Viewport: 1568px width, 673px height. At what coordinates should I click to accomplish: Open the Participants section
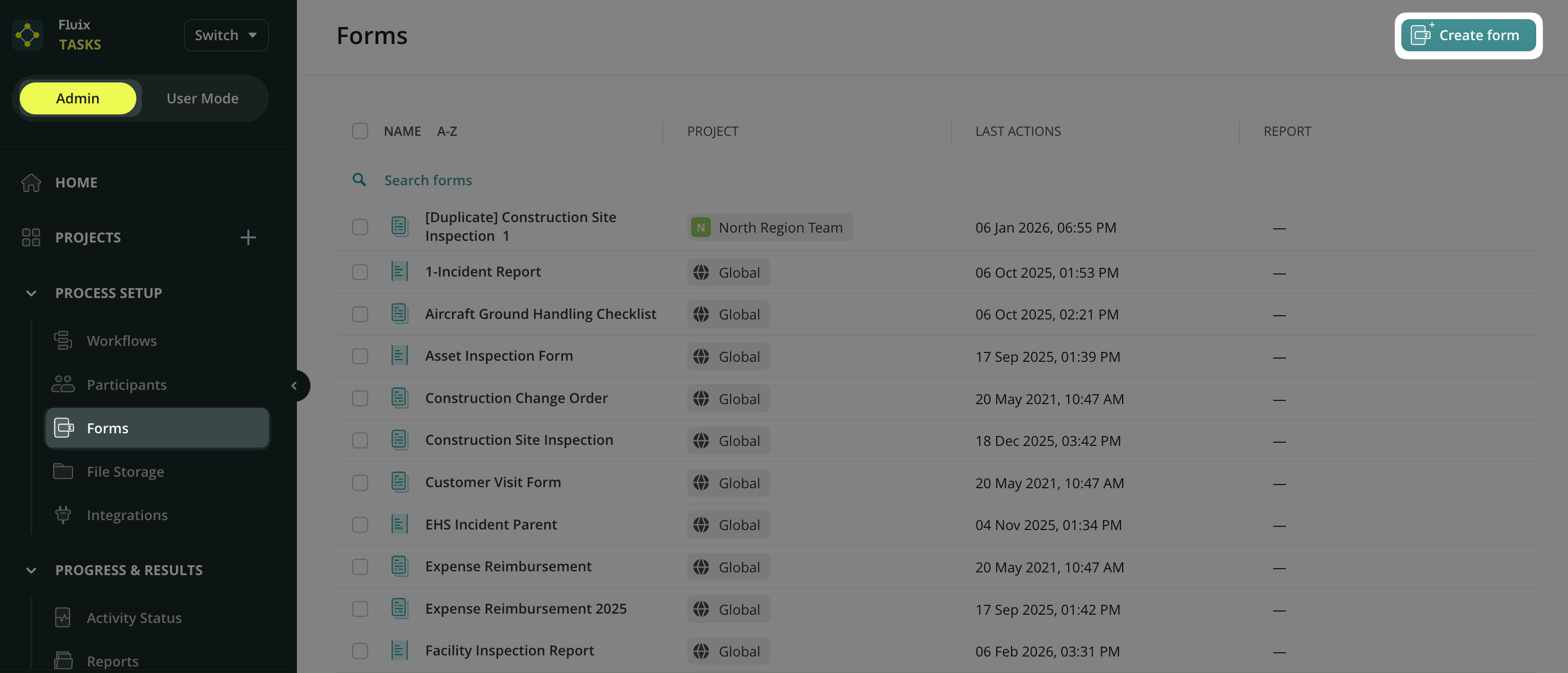coord(126,384)
